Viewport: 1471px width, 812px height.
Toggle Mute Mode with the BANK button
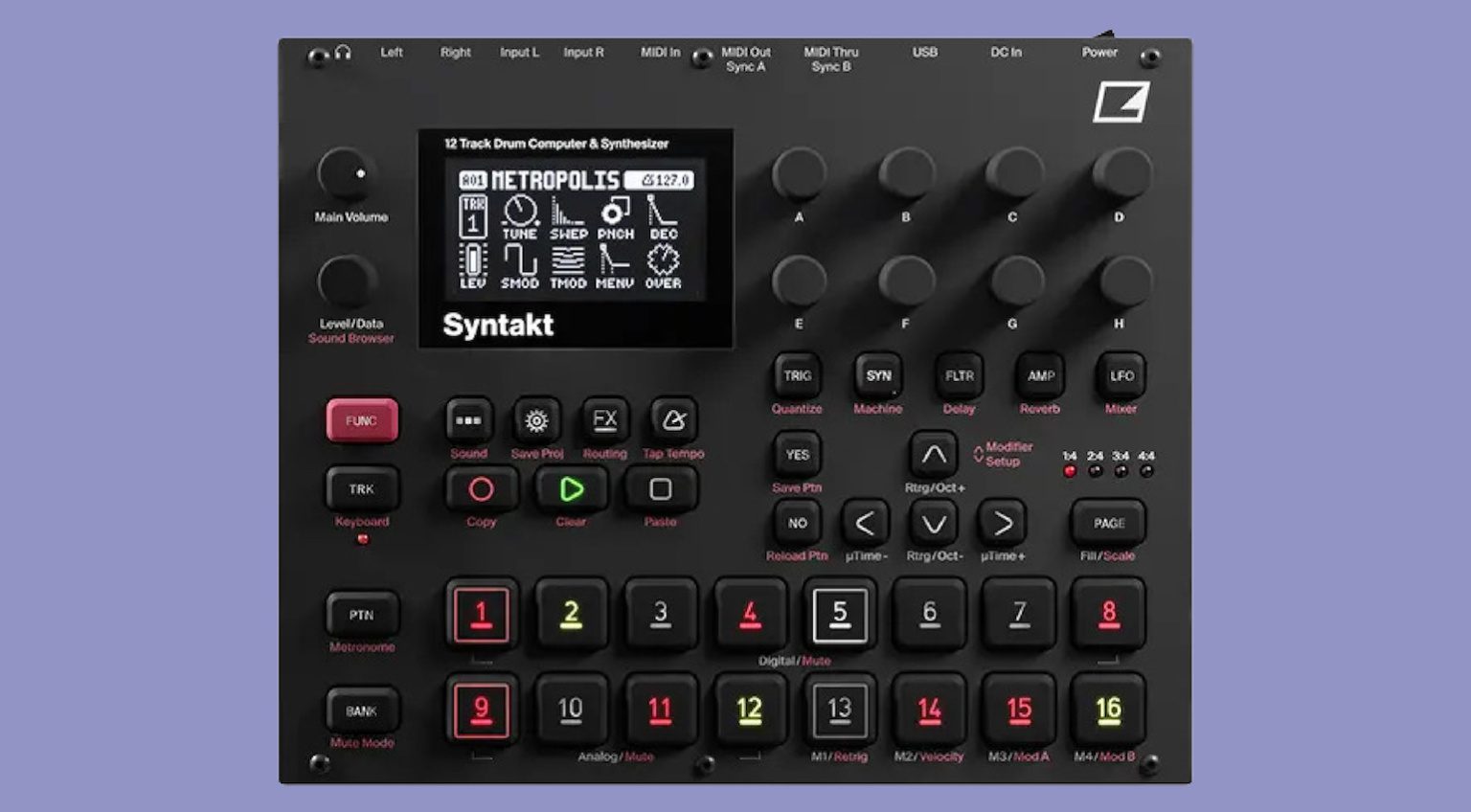(362, 710)
